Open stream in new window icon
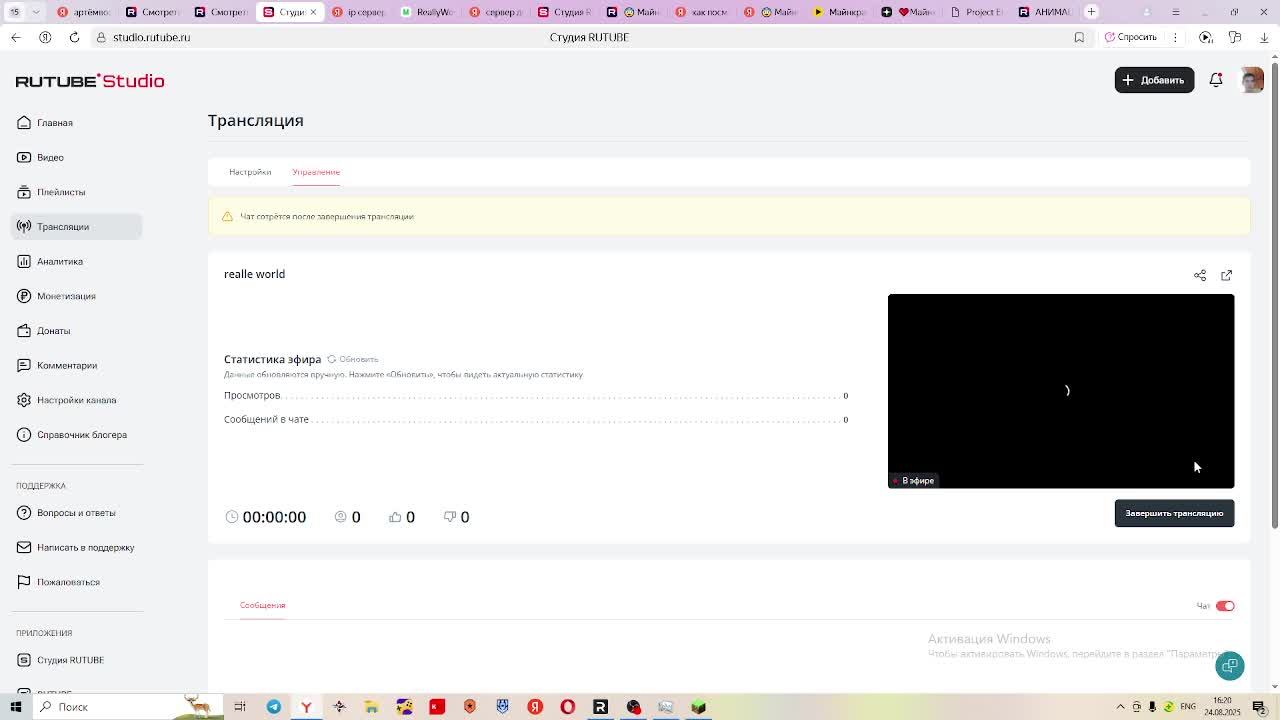The width and height of the screenshot is (1280, 720). coord(1227,275)
